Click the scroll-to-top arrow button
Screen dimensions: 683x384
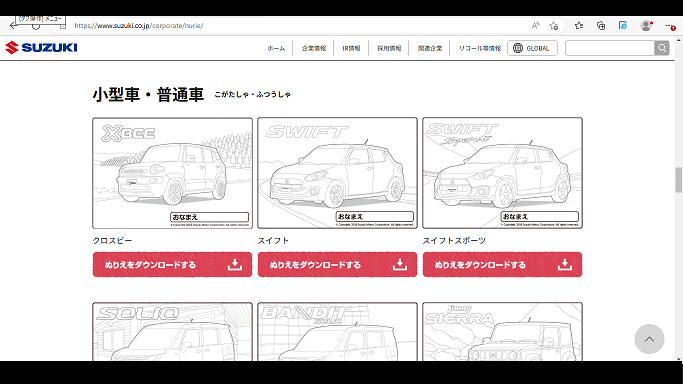point(649,339)
